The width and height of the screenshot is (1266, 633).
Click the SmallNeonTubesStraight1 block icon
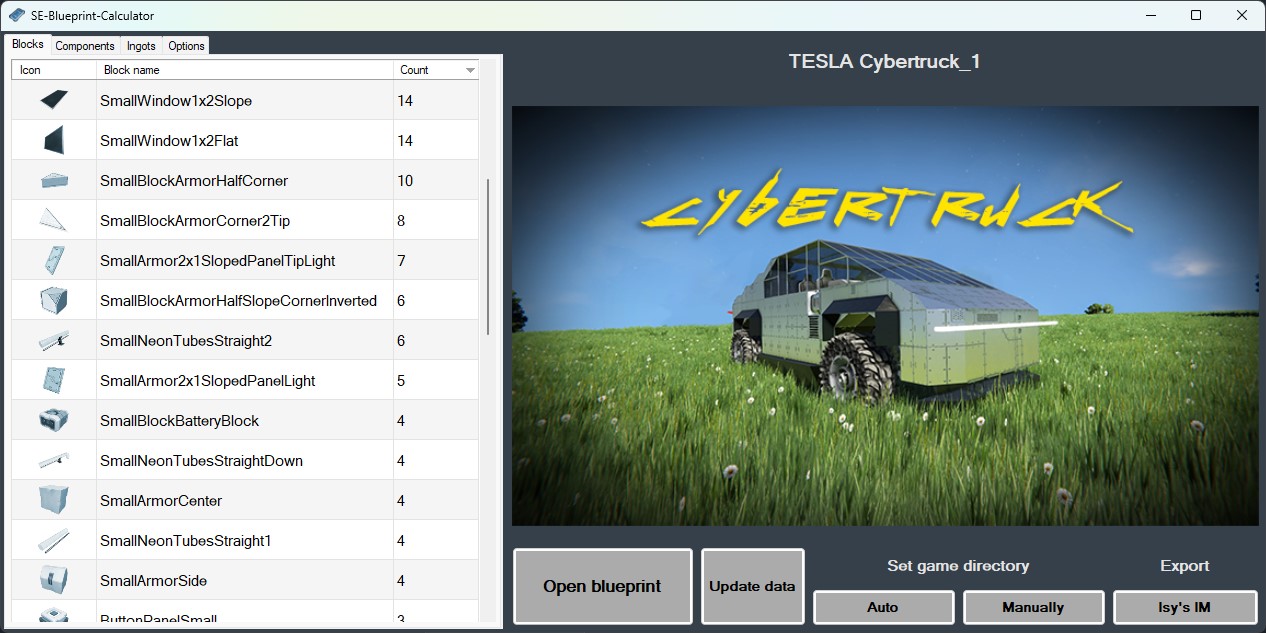click(53, 540)
